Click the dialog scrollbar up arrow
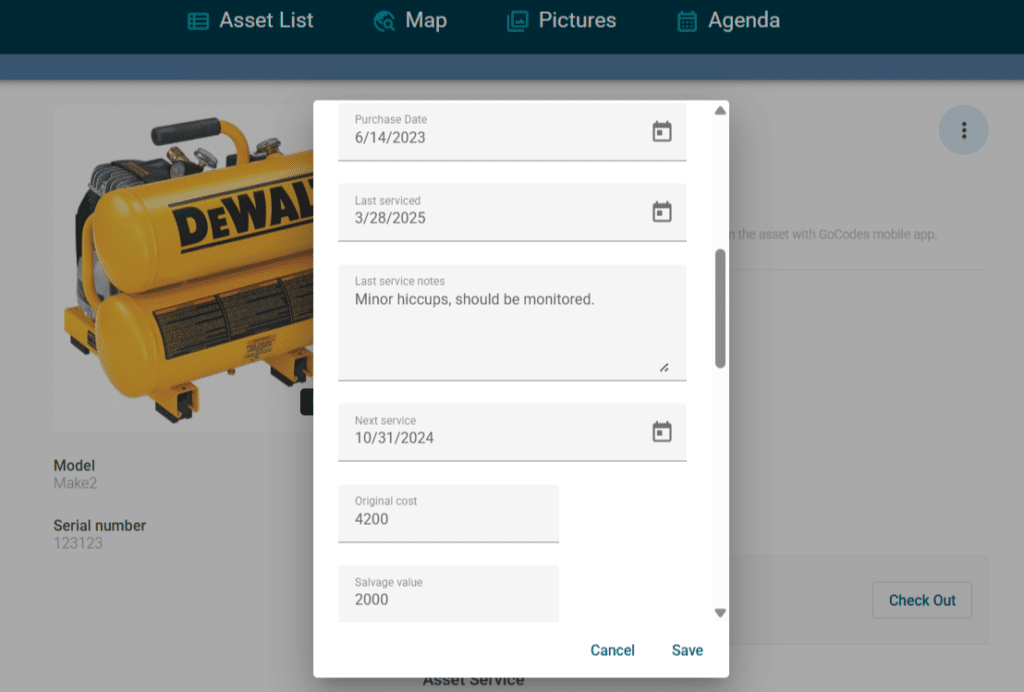 click(719, 111)
